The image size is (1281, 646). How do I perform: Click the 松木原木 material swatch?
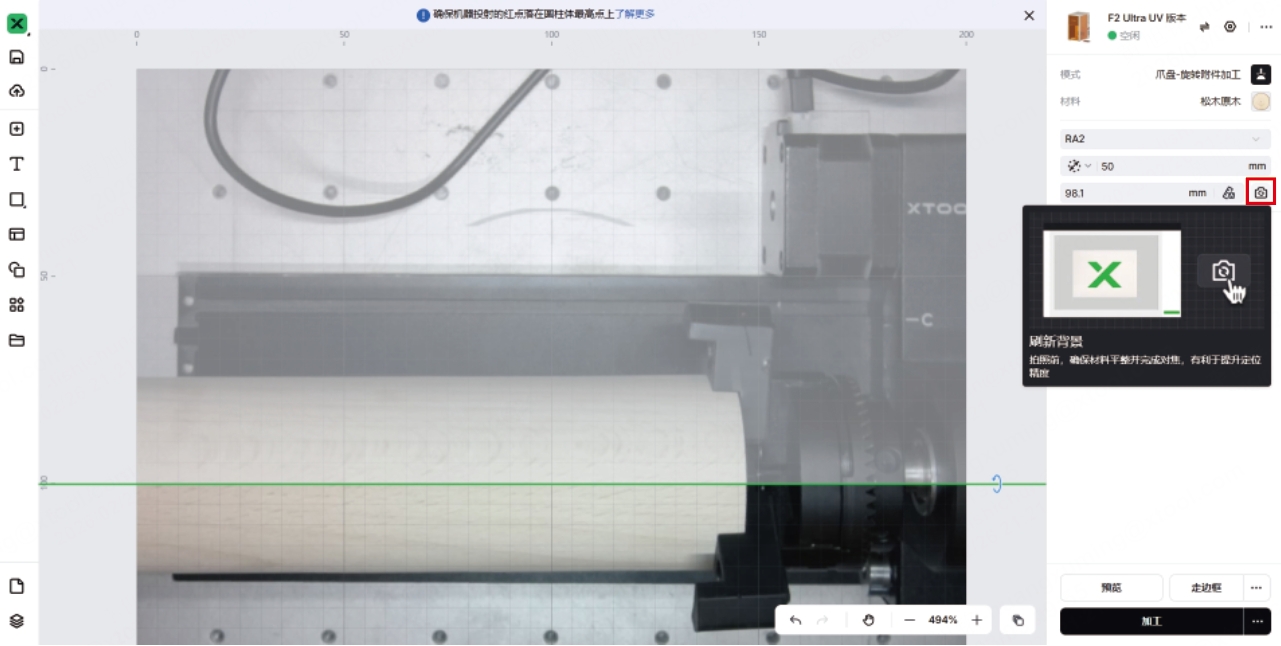[x=1261, y=101]
